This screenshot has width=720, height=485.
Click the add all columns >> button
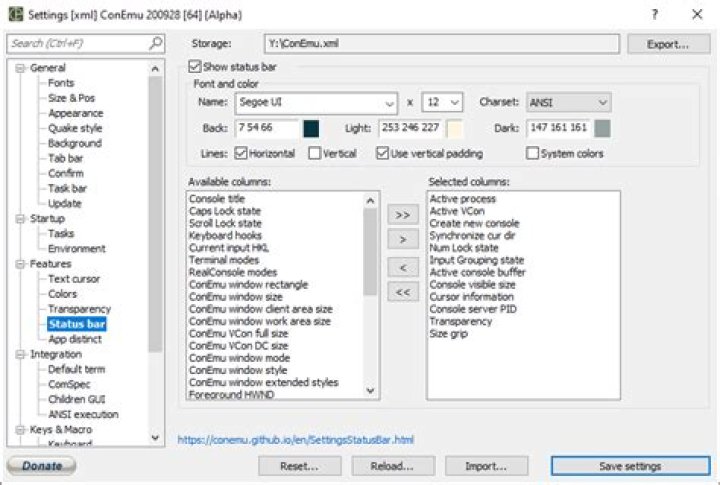403,215
